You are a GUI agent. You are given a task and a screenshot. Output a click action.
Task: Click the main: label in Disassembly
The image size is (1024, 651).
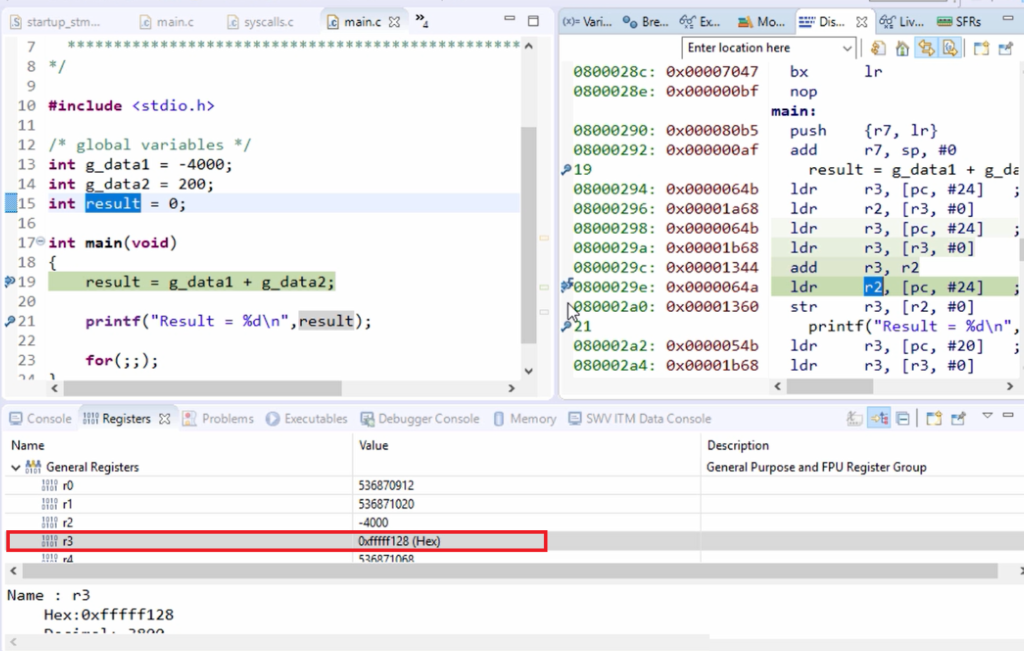[793, 111]
